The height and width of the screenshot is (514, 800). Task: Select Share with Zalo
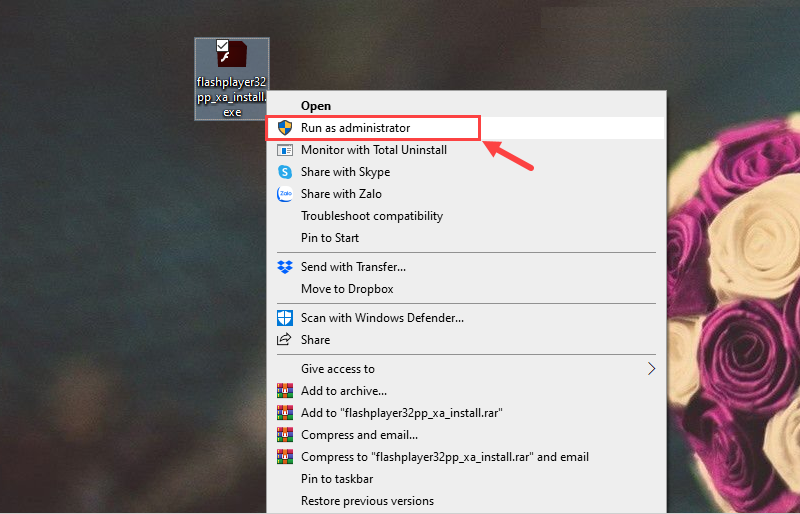point(466,194)
